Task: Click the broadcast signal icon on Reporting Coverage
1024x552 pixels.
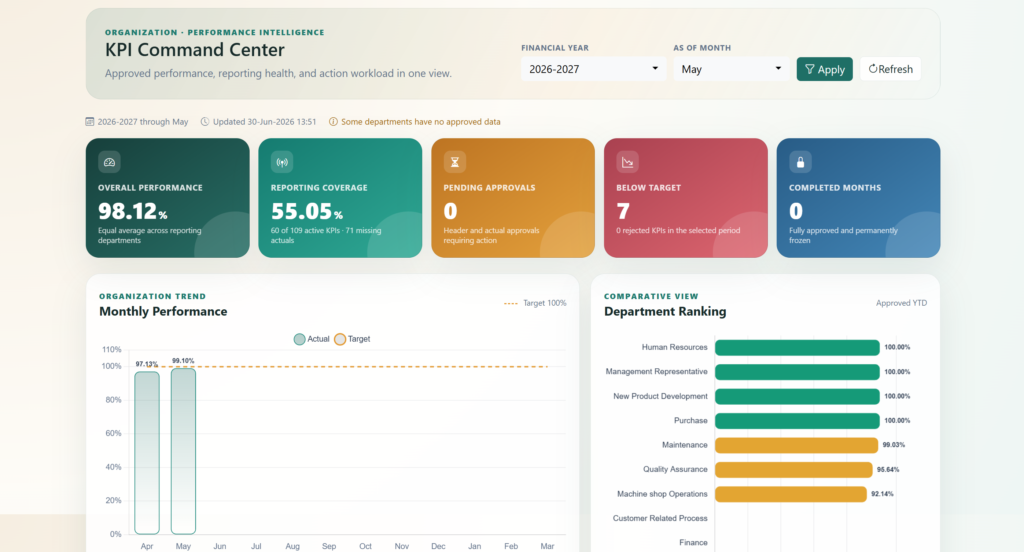Action: point(282,162)
